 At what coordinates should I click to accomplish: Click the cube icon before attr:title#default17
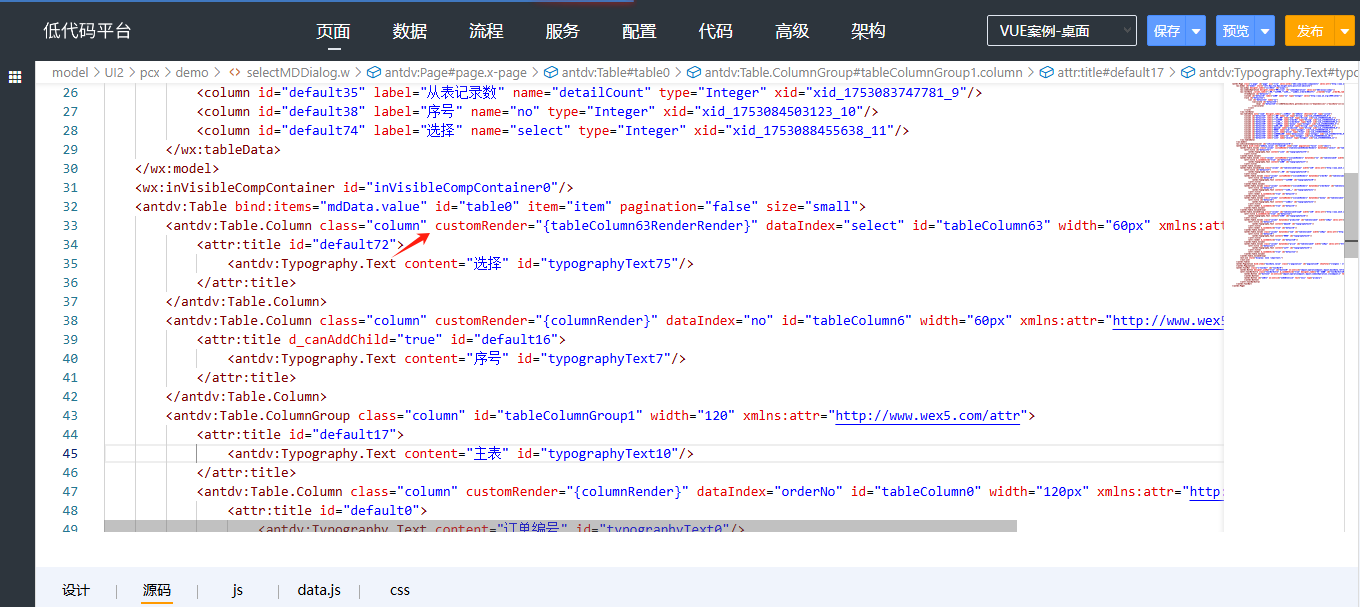click(1046, 72)
